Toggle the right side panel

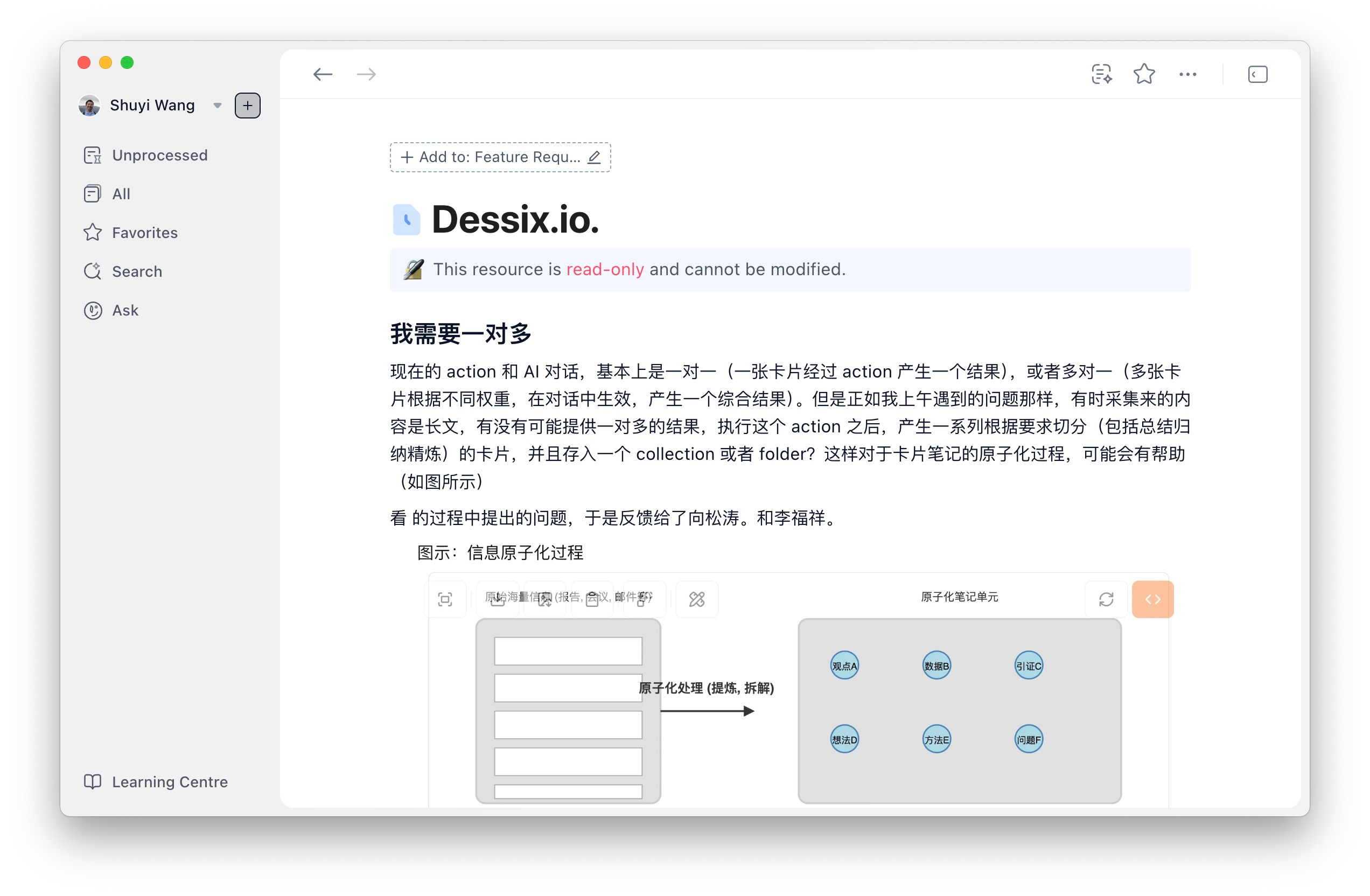pyautogui.click(x=1257, y=74)
